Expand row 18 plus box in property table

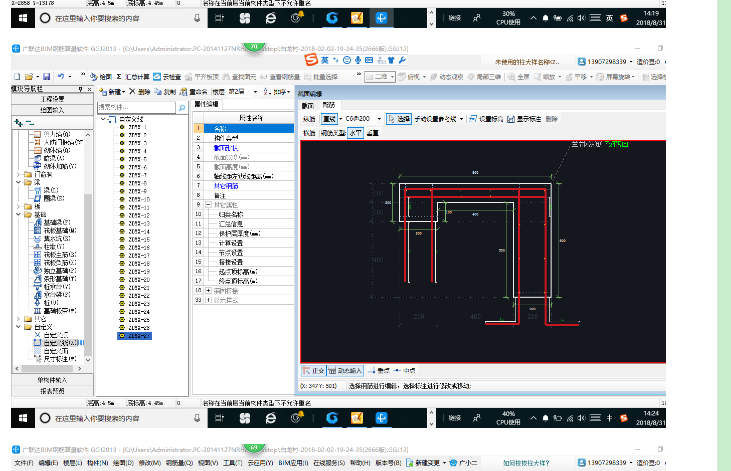coord(208,290)
